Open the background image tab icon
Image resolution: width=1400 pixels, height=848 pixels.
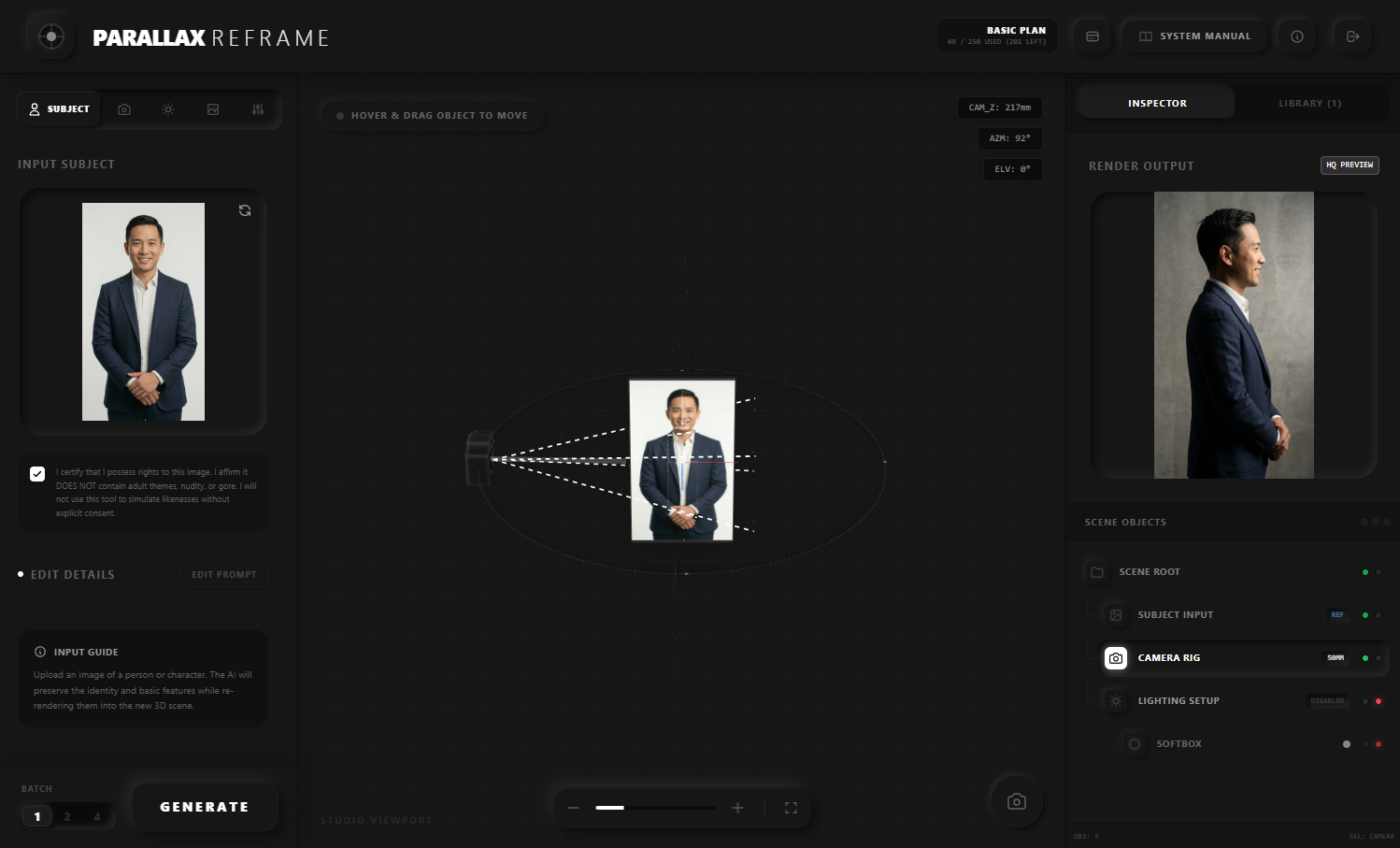[x=213, y=109]
